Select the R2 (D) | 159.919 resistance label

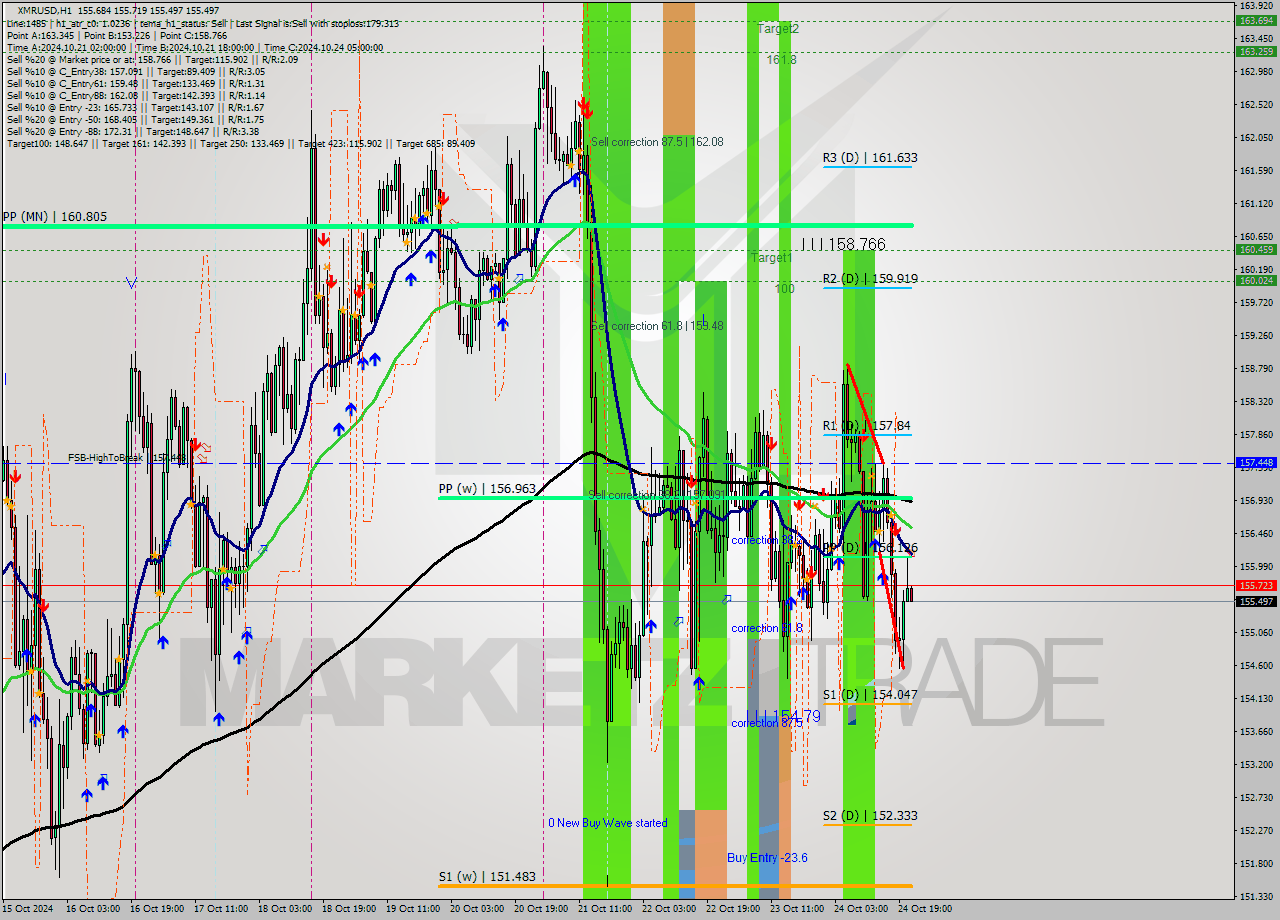click(870, 279)
